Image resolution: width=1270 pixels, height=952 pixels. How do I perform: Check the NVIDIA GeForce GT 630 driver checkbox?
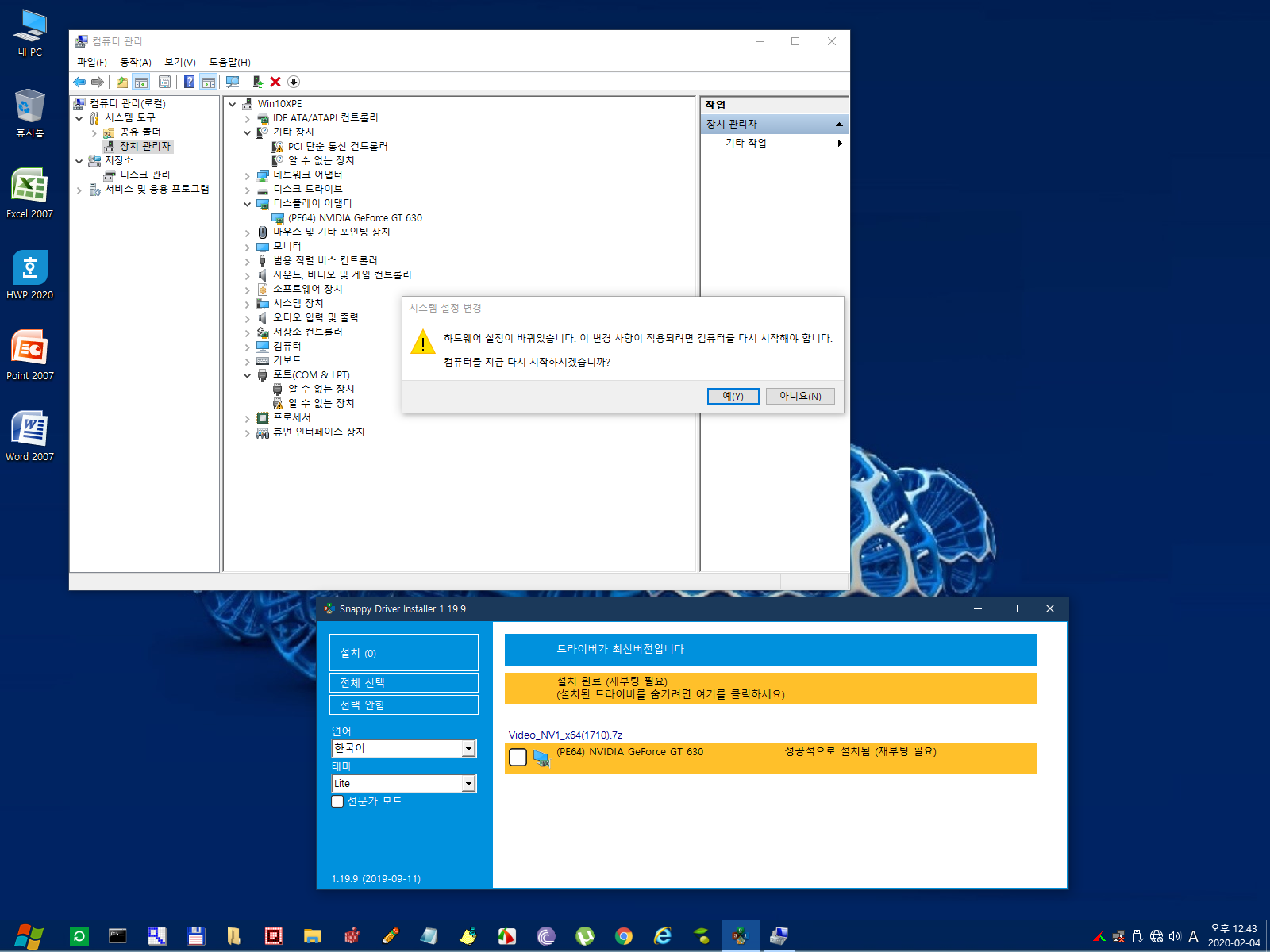pyautogui.click(x=518, y=758)
